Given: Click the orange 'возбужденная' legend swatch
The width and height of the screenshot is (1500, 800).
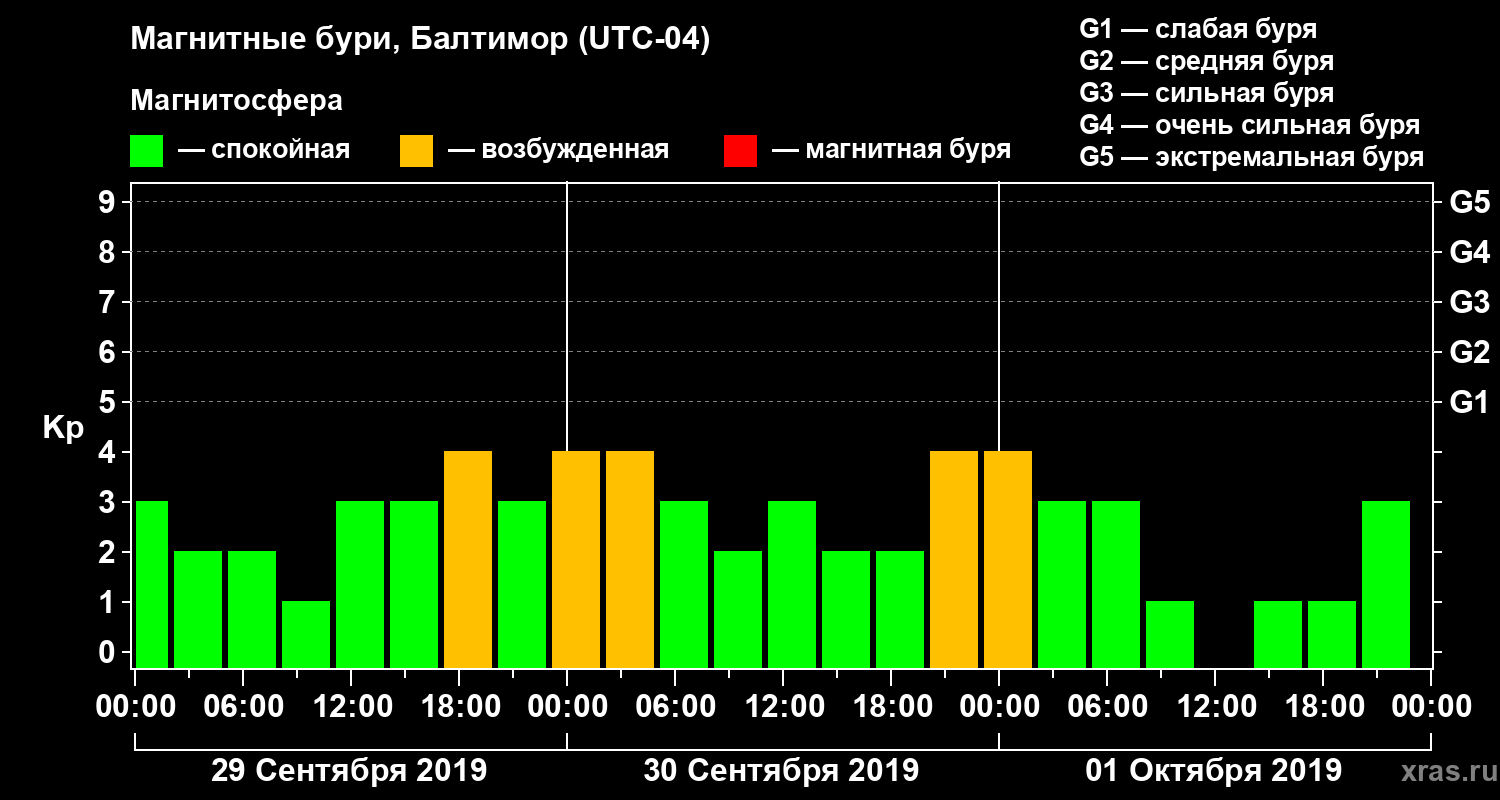Looking at the screenshot, I should 416,151.
